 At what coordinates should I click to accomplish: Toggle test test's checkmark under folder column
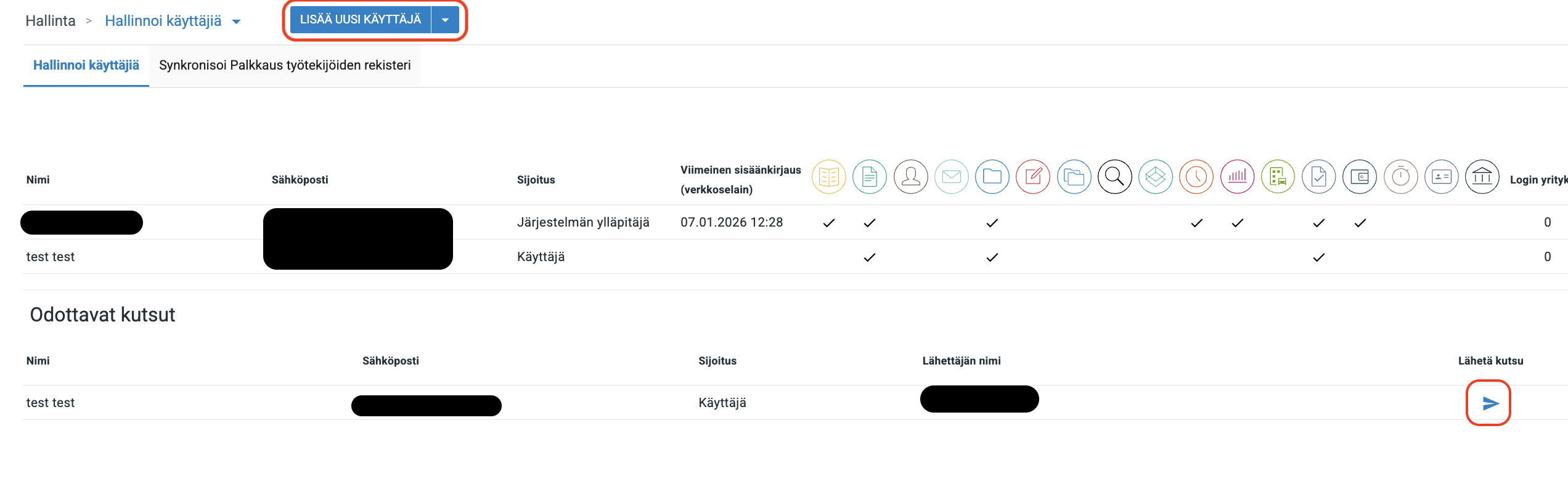click(992, 257)
